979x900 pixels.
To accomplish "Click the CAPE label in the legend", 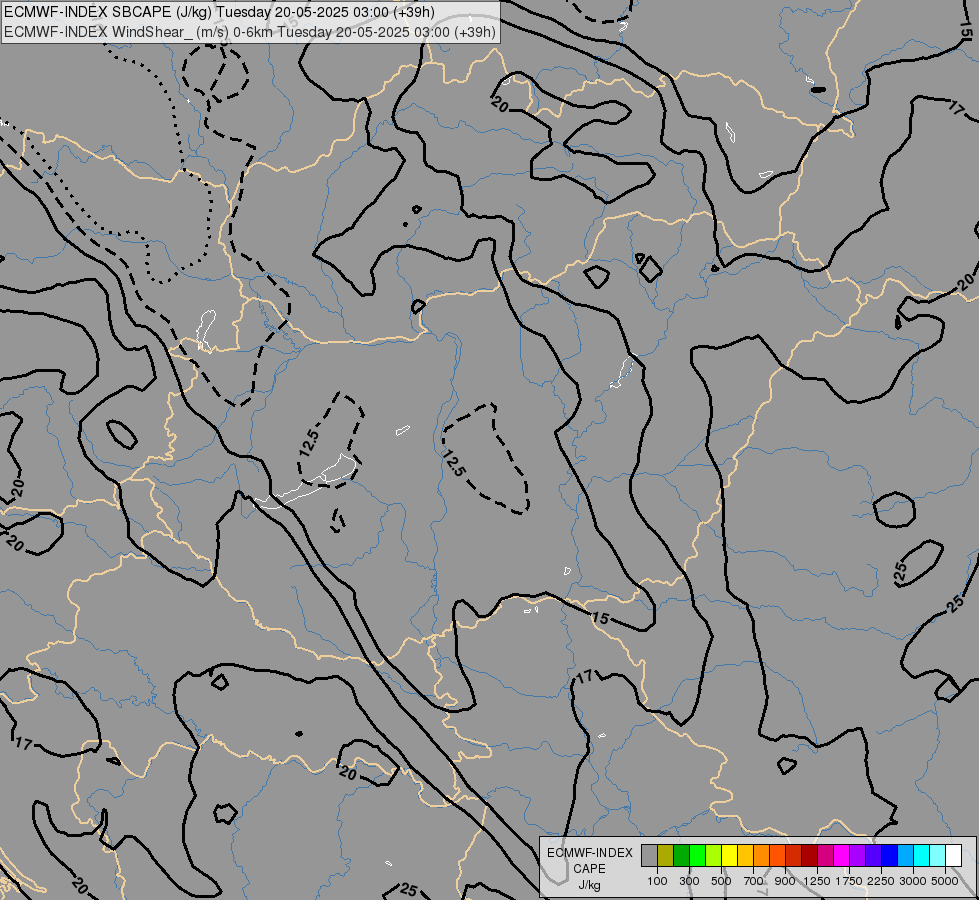I will (x=589, y=869).
